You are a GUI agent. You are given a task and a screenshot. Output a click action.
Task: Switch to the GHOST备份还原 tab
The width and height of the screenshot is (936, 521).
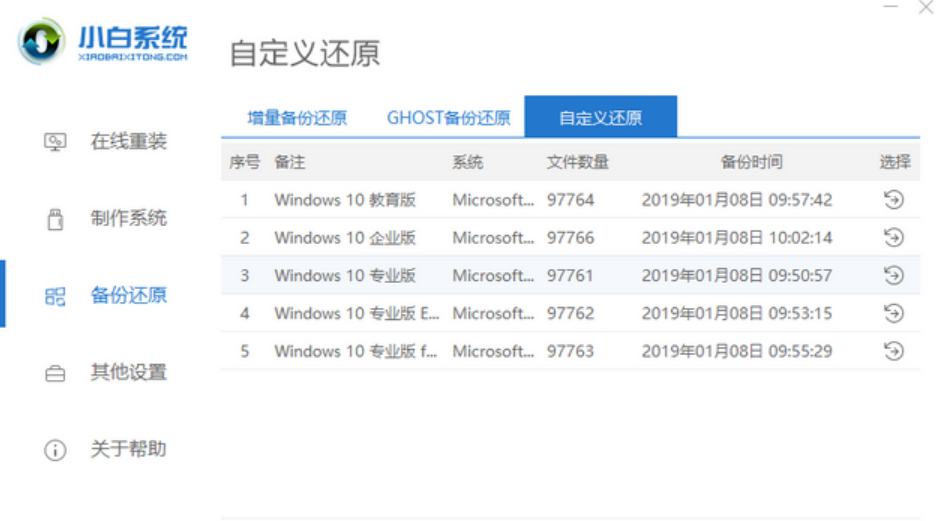coord(448,118)
